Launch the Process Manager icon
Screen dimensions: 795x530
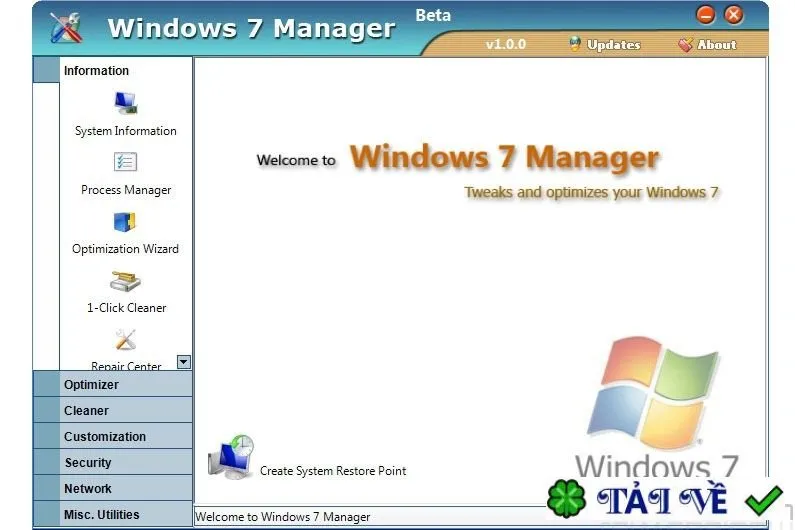point(125,162)
